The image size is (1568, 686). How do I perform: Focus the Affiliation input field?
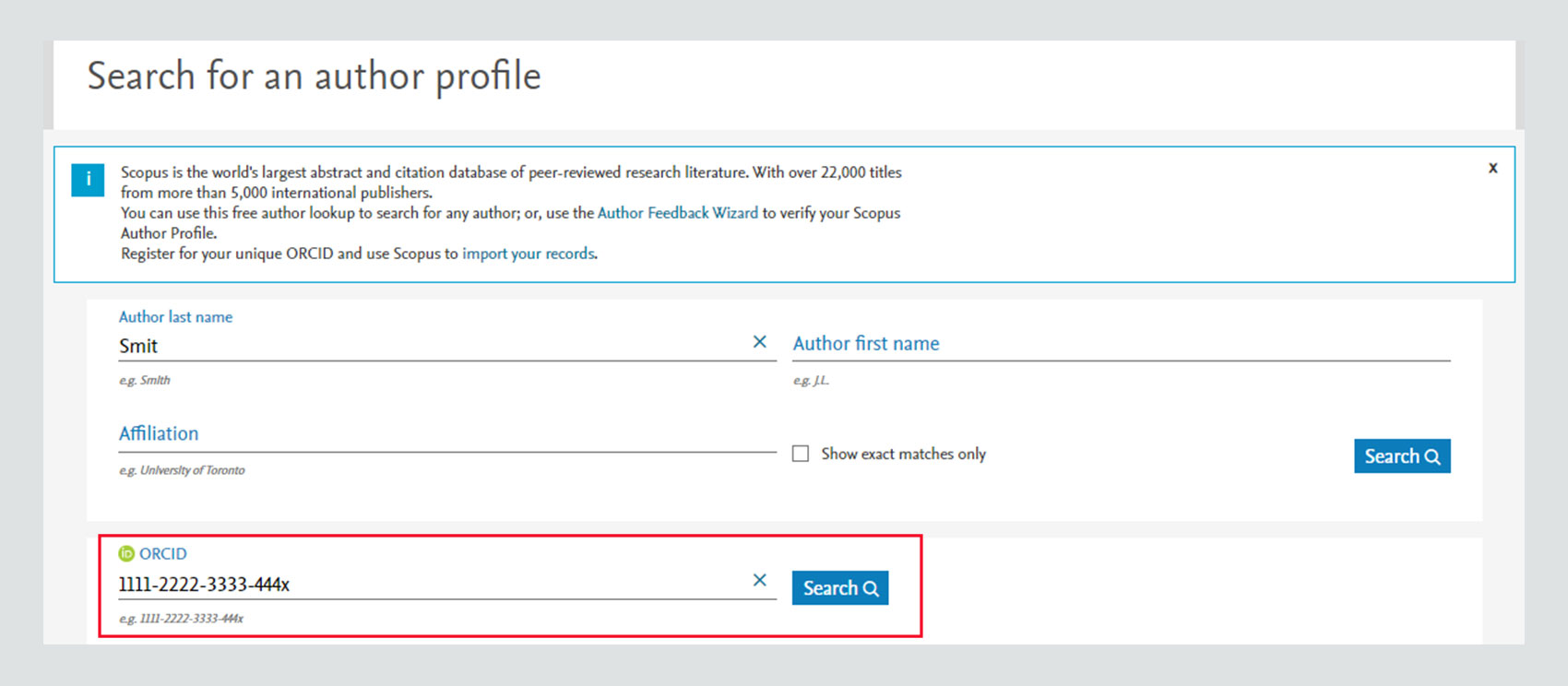click(x=447, y=434)
